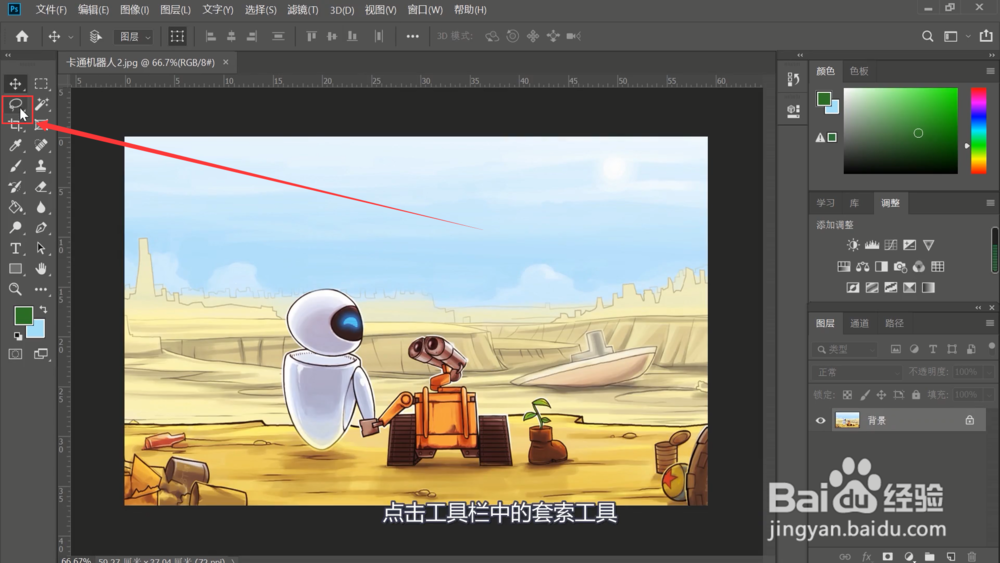
Task: Select the Hand tool
Action: pos(41,268)
